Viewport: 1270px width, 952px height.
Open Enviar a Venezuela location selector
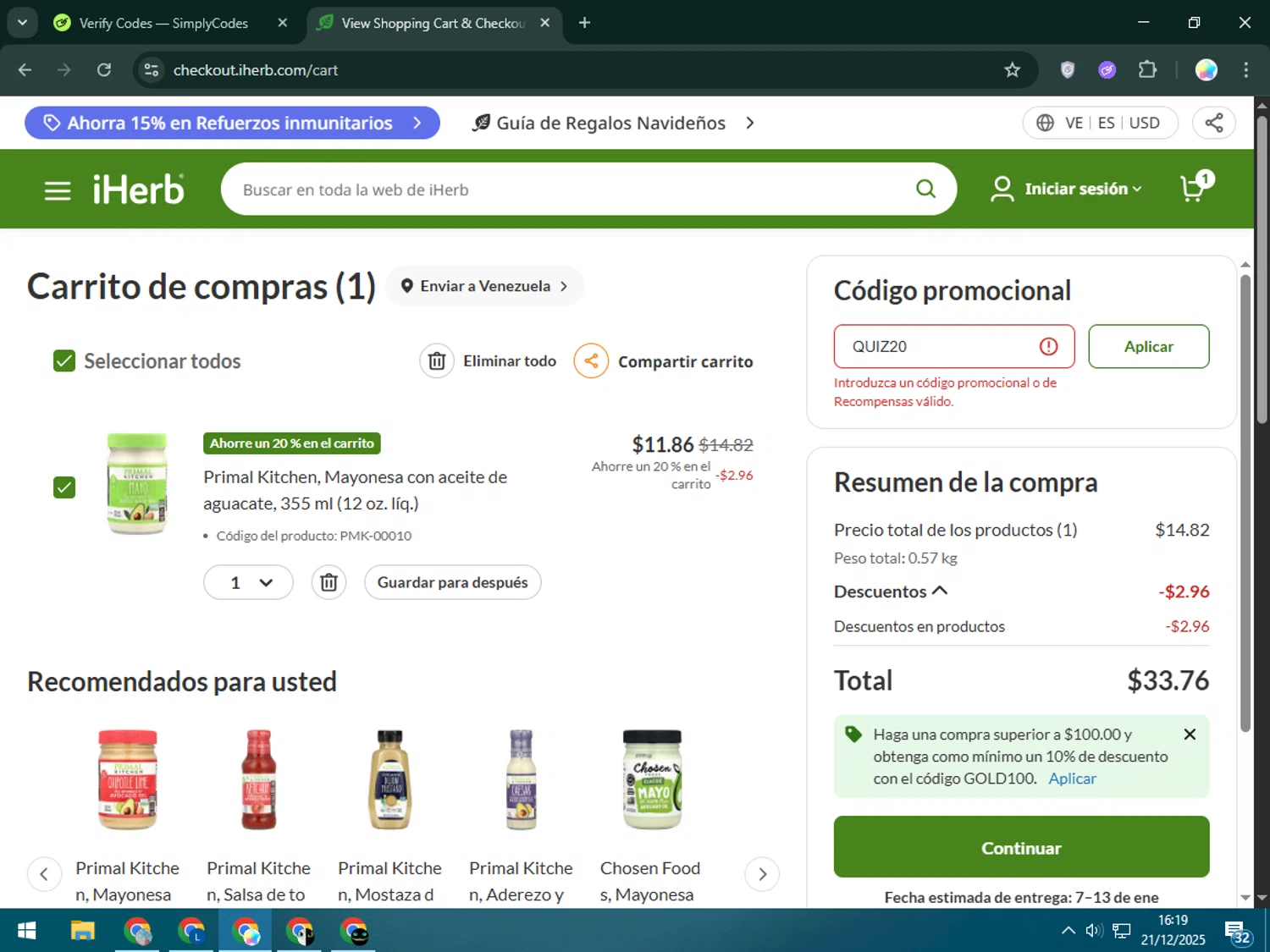click(485, 286)
